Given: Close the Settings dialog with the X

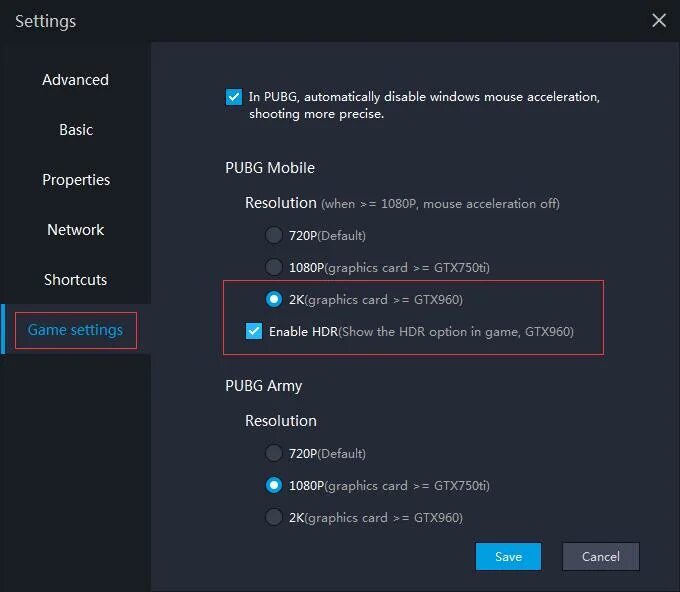Looking at the screenshot, I should pos(658,21).
